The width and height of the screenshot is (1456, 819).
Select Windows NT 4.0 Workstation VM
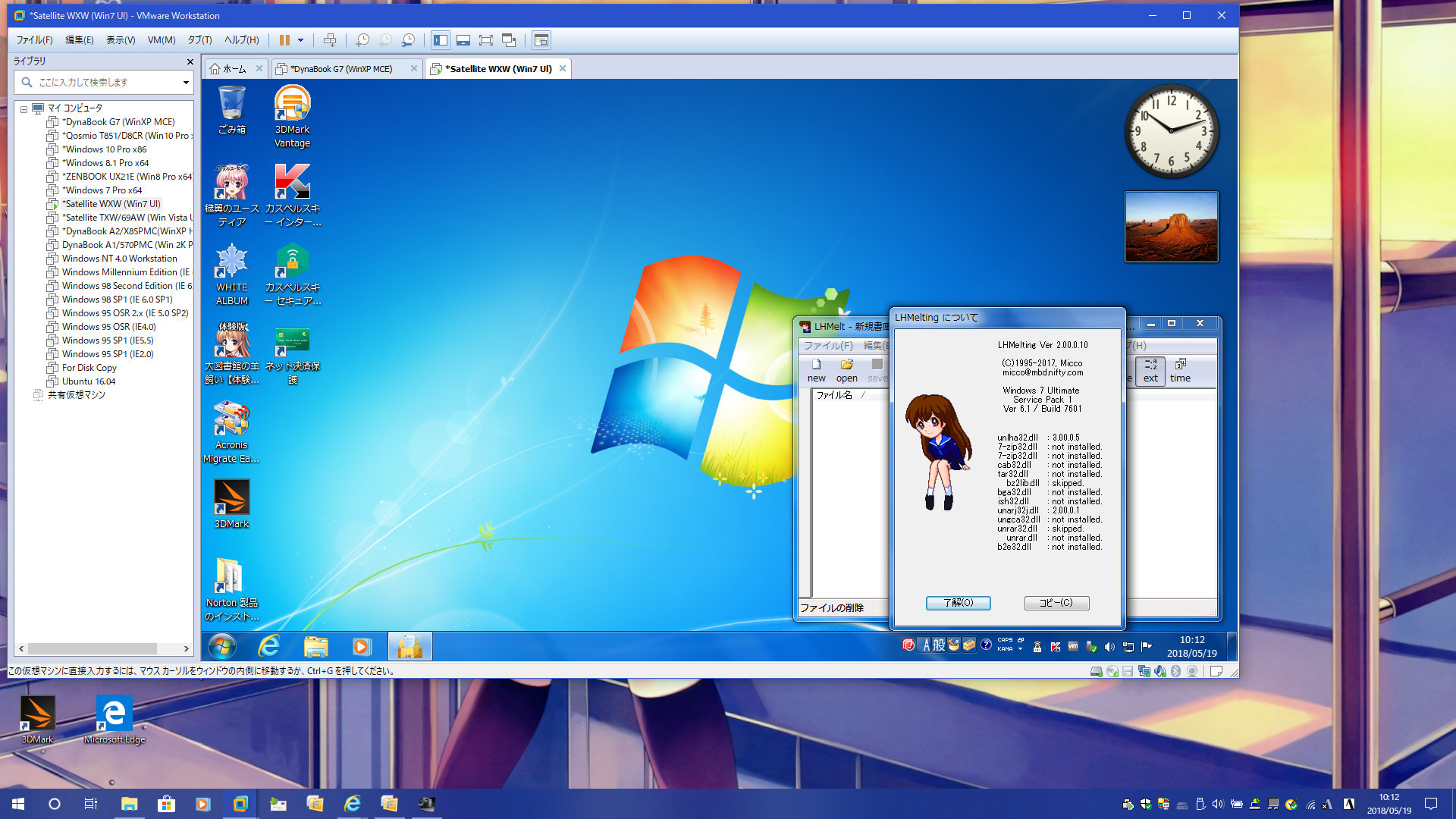tap(120, 259)
